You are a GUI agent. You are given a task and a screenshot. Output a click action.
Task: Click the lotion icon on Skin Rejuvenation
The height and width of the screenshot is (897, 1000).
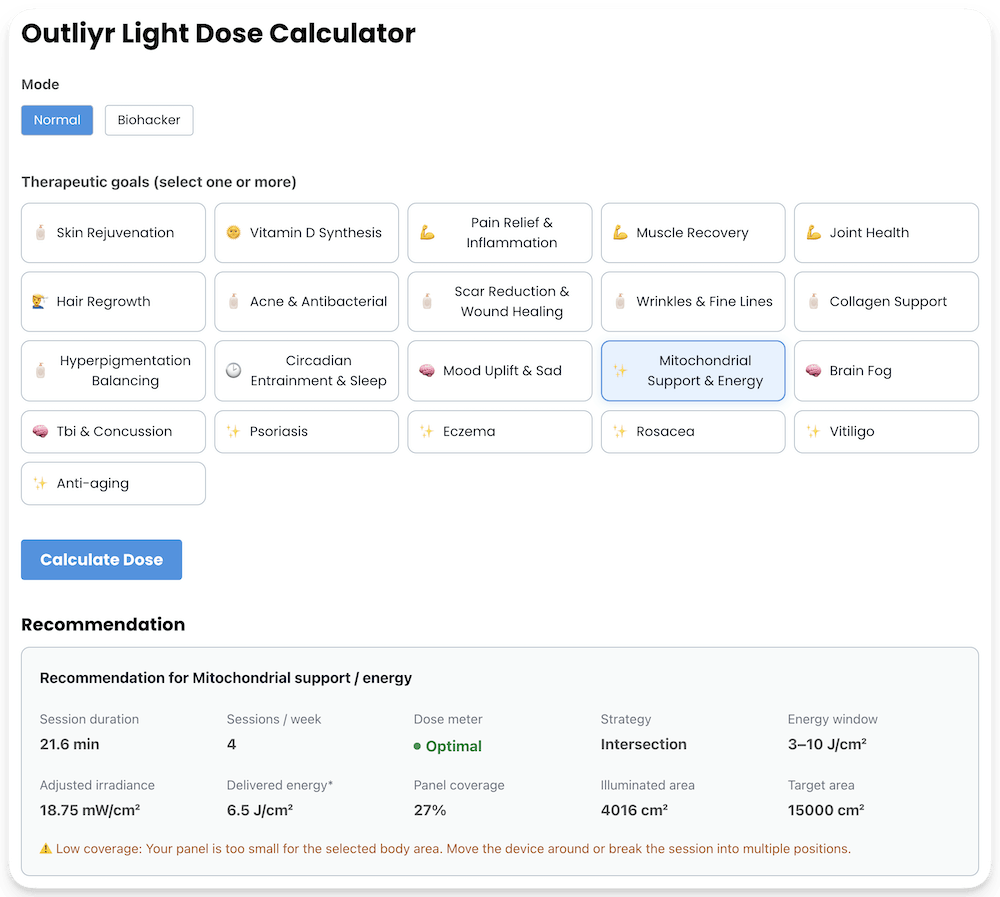(x=39, y=232)
